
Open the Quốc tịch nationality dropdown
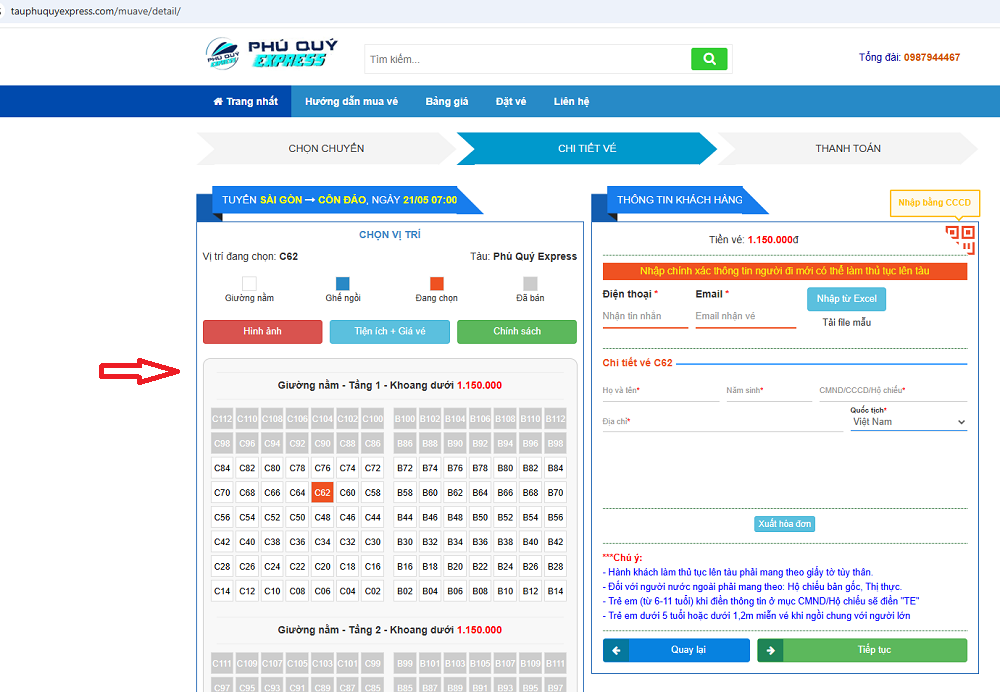point(909,422)
